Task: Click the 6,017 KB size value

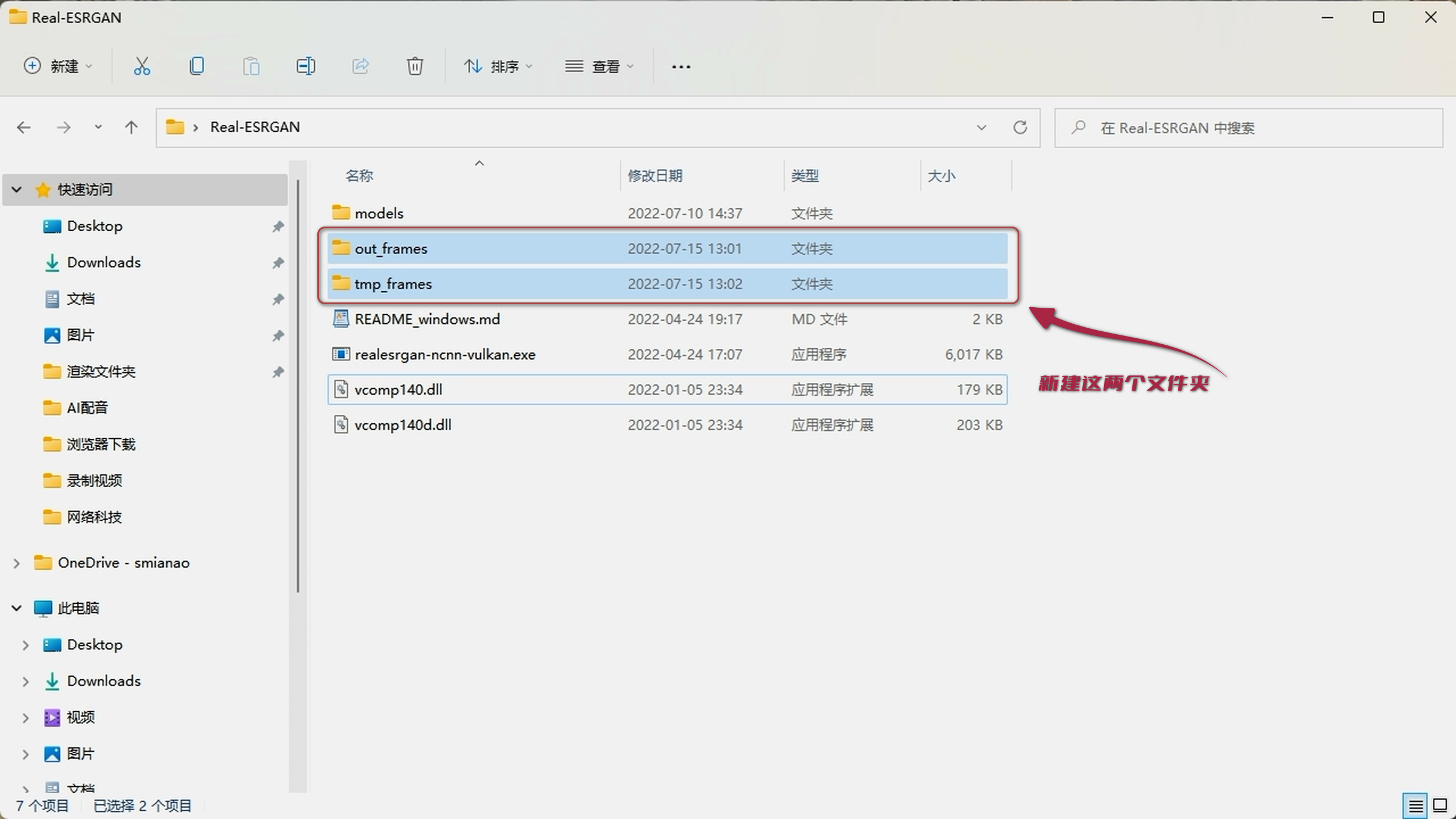Action: (x=973, y=354)
